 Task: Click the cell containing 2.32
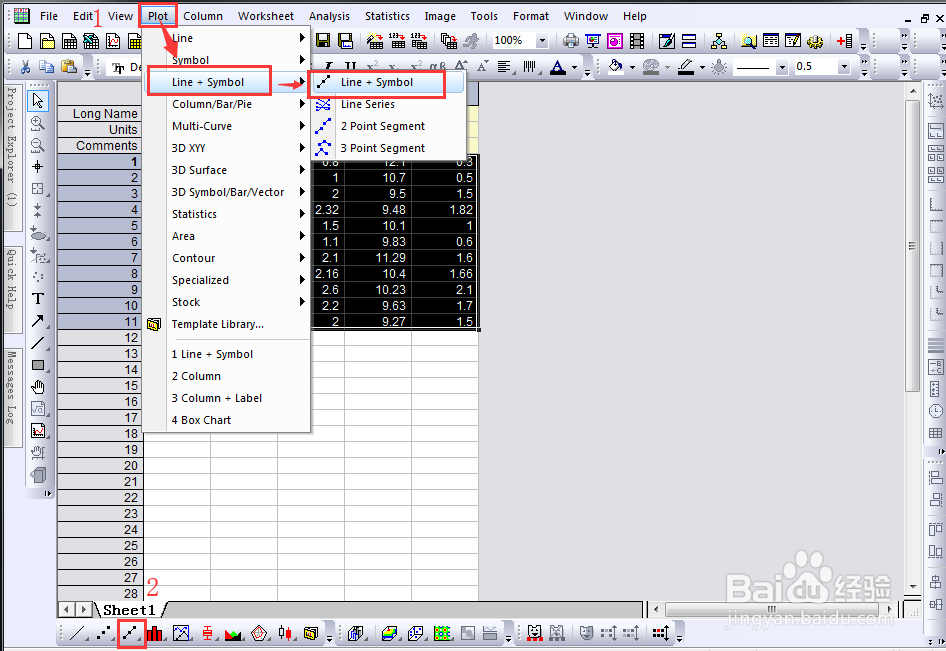328,210
